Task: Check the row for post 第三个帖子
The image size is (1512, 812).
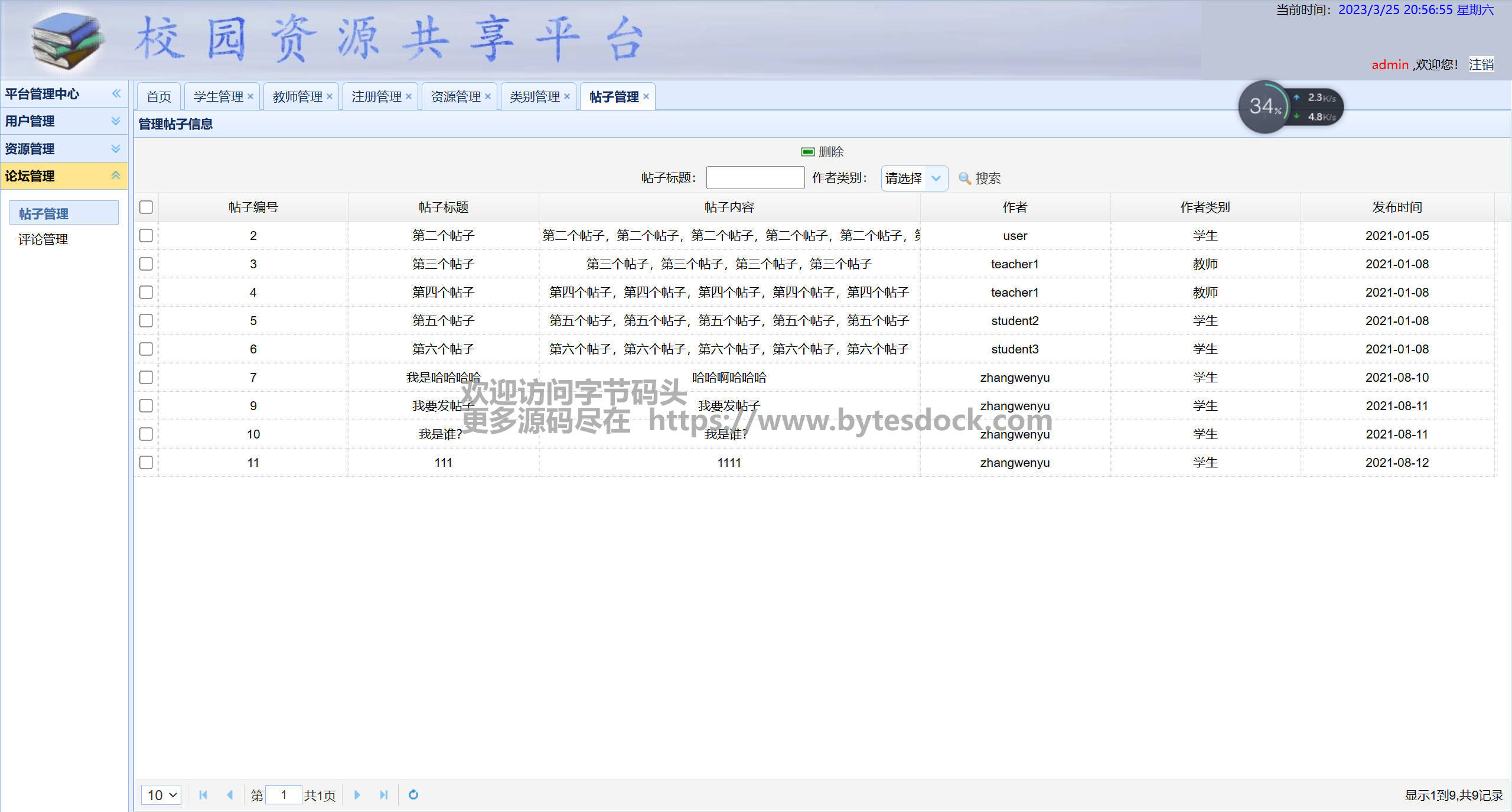Action: [146, 264]
